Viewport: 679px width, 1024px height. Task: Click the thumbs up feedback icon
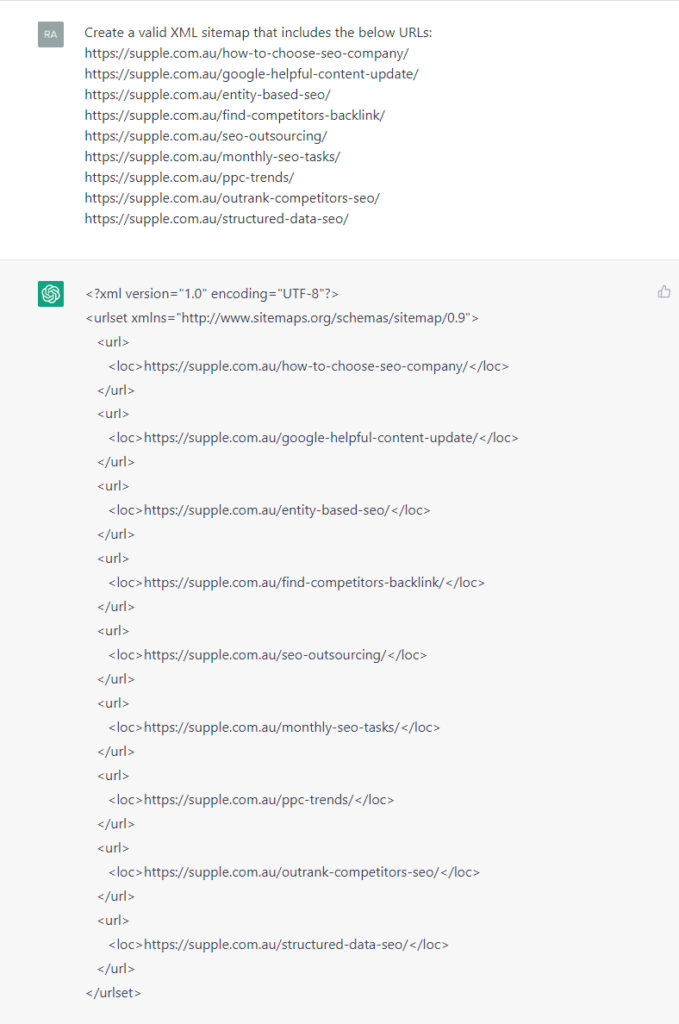click(664, 292)
